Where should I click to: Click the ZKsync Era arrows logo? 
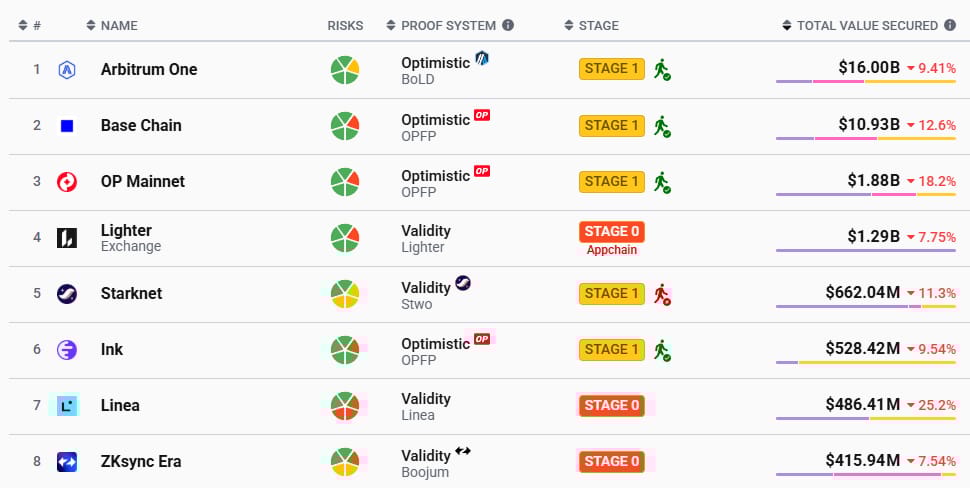[67, 461]
